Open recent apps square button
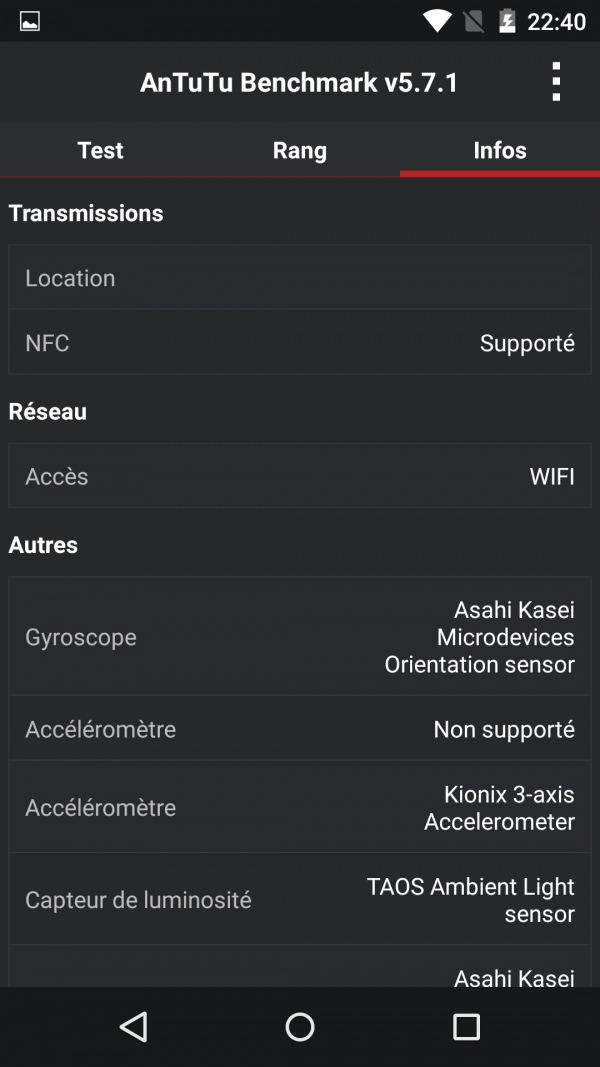 coord(466,1026)
